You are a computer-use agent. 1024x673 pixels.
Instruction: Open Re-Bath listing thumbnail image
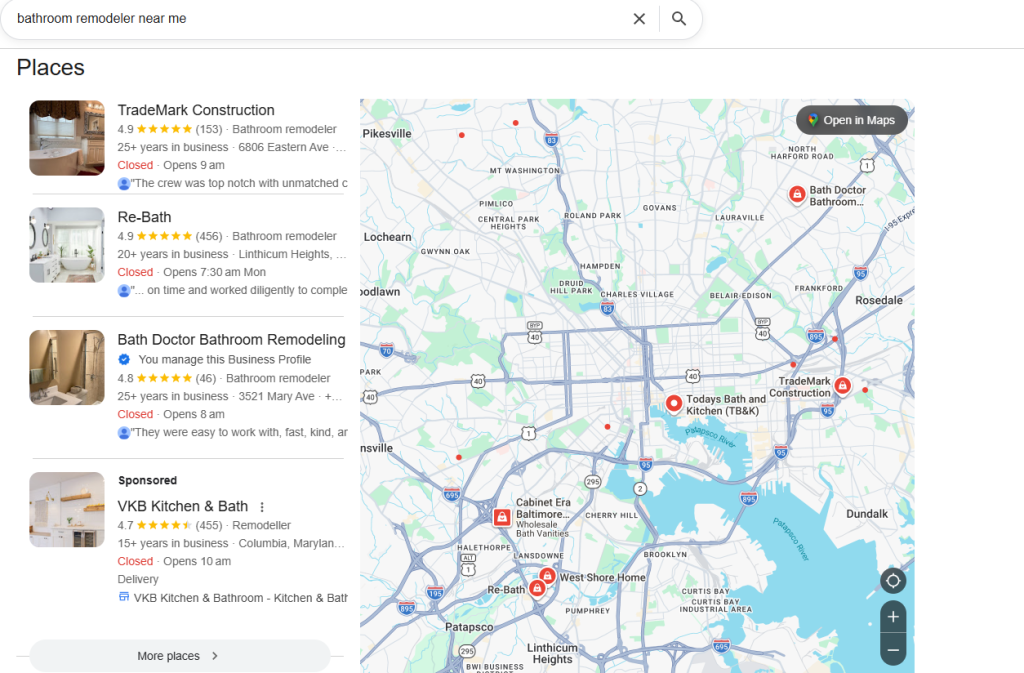tap(67, 245)
